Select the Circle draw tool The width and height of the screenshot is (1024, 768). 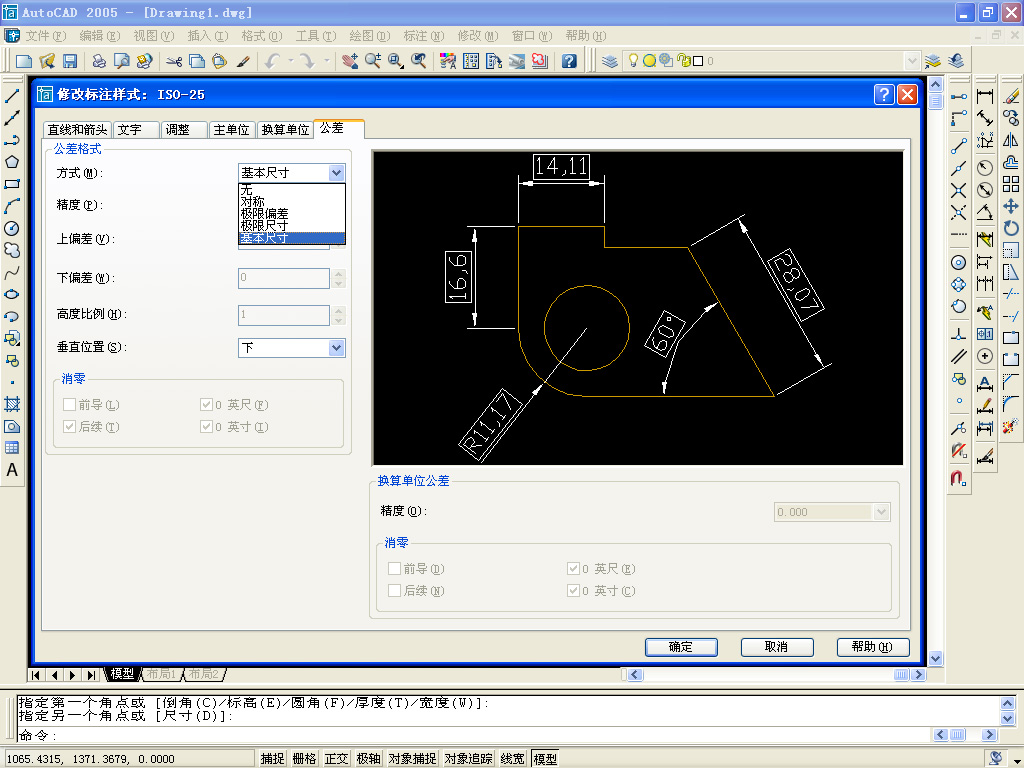[12, 229]
